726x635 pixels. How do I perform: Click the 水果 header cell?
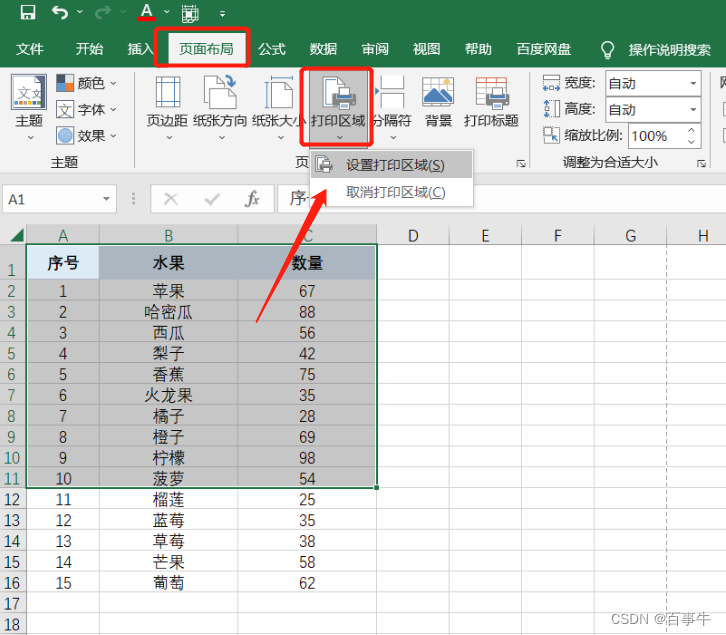point(169,263)
